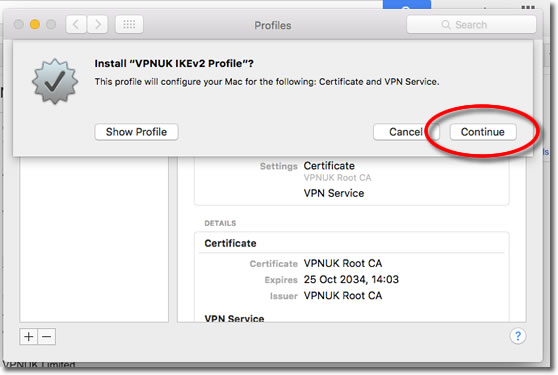Click the VPN Service settings entry
The image size is (558, 375).
tap(334, 193)
